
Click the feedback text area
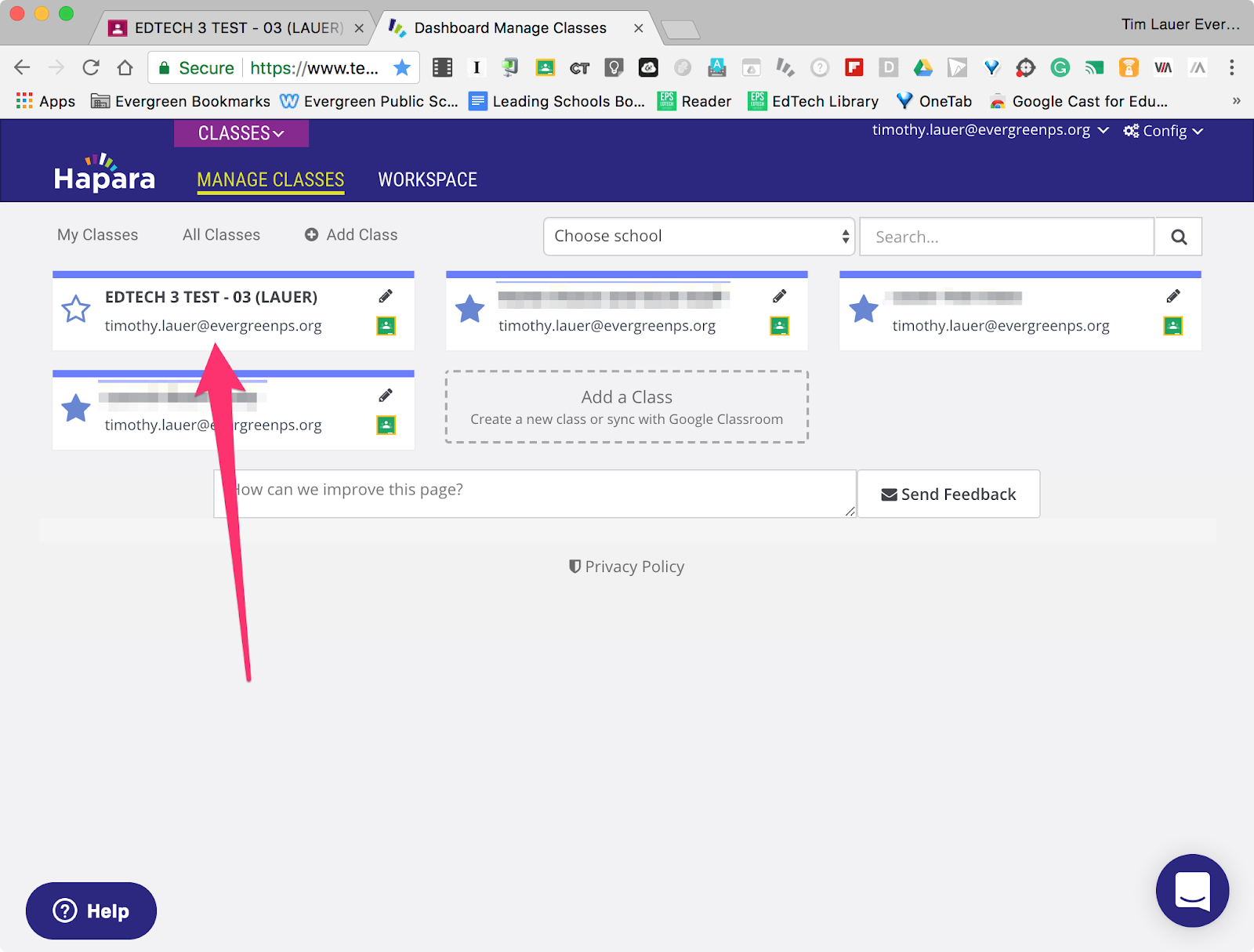pos(535,494)
